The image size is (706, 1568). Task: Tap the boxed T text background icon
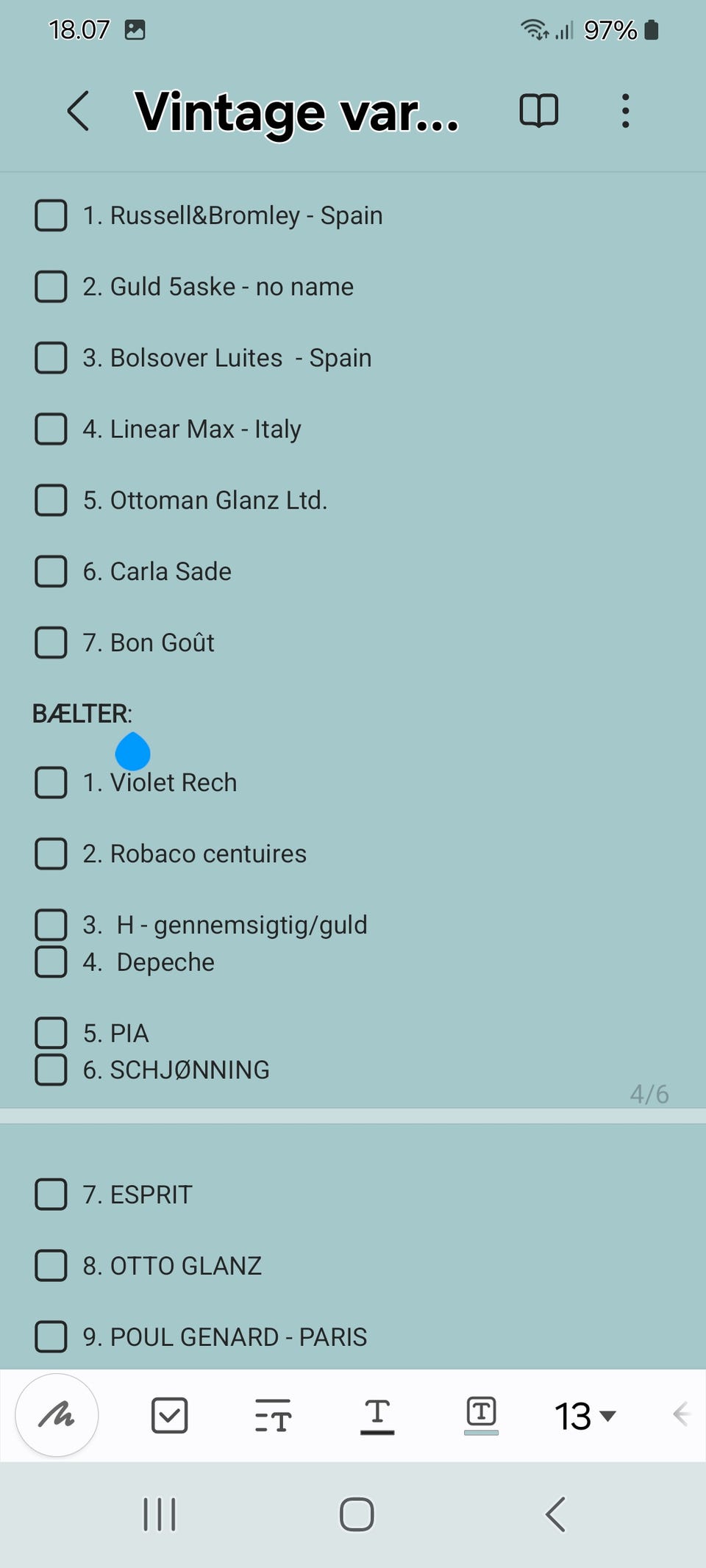tap(481, 1414)
